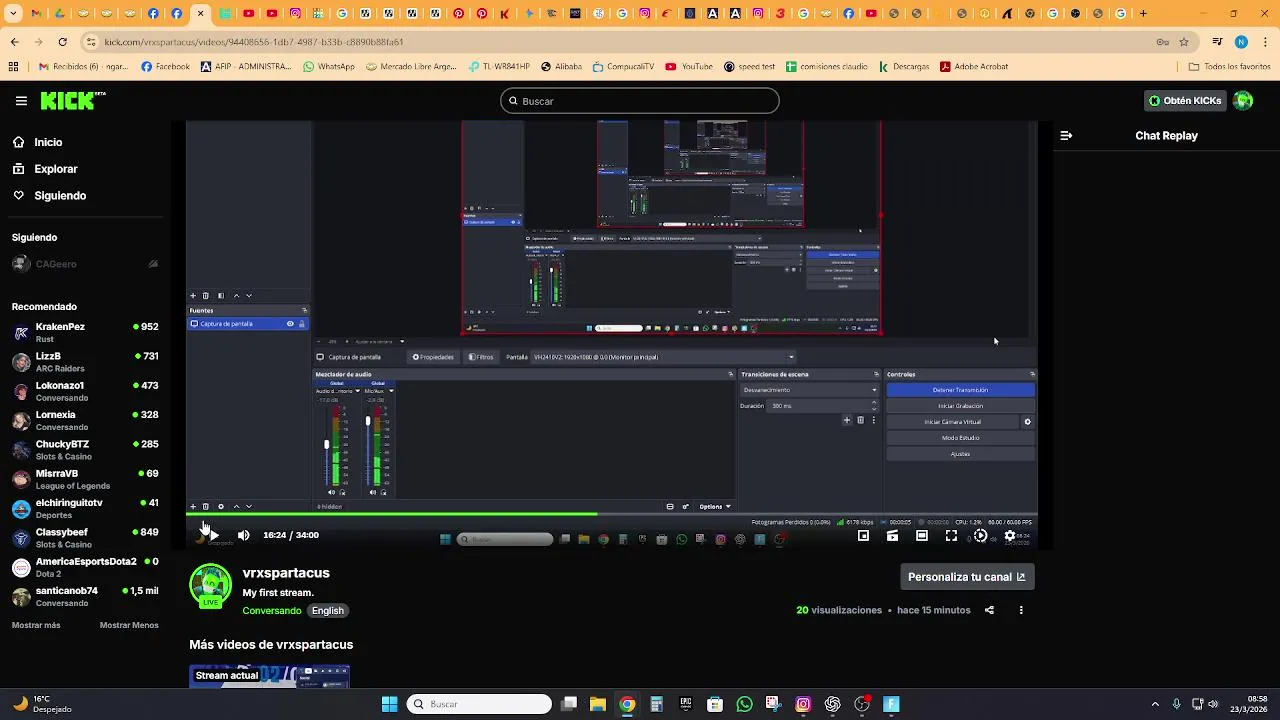Show hidden system tray icons chevron

(1155, 704)
